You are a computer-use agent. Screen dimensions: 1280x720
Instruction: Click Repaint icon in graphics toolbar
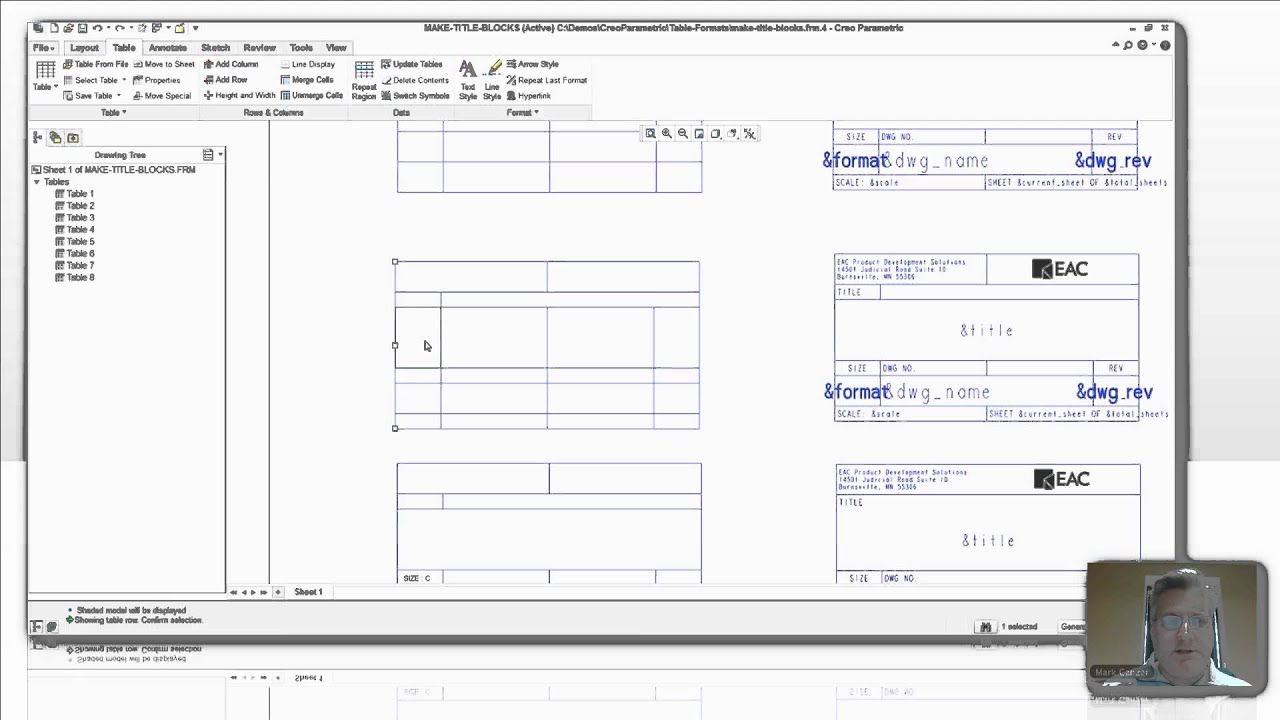[699, 134]
